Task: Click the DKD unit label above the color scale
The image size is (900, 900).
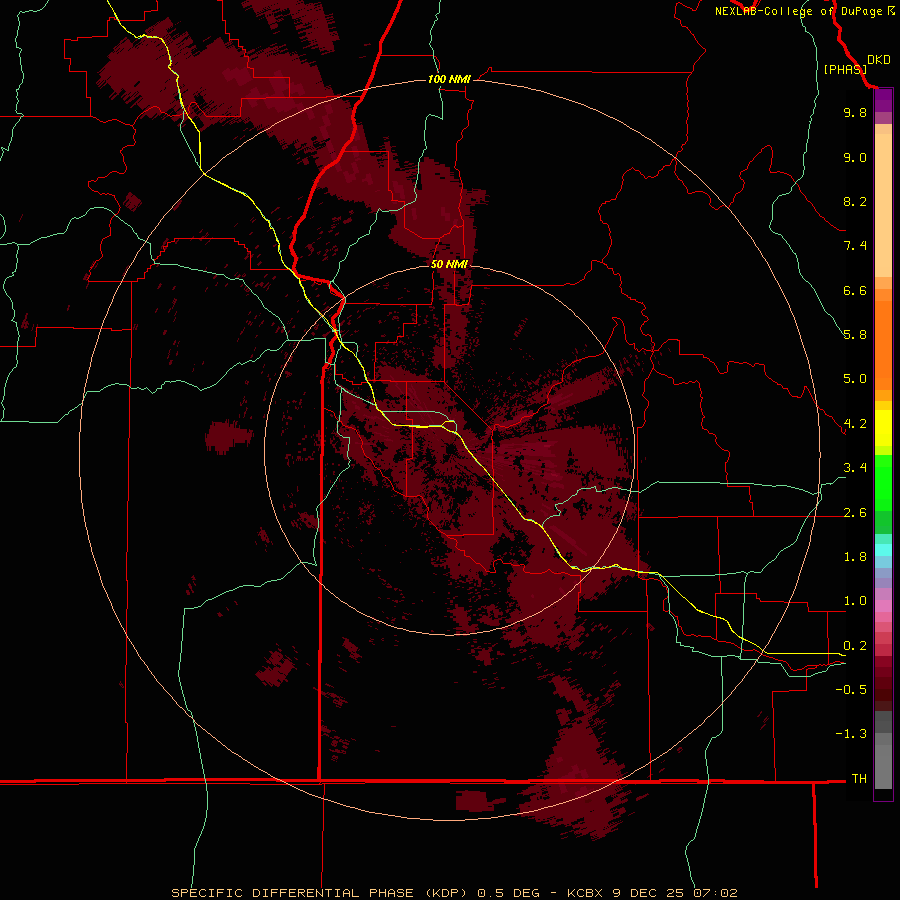Action: tap(878, 60)
